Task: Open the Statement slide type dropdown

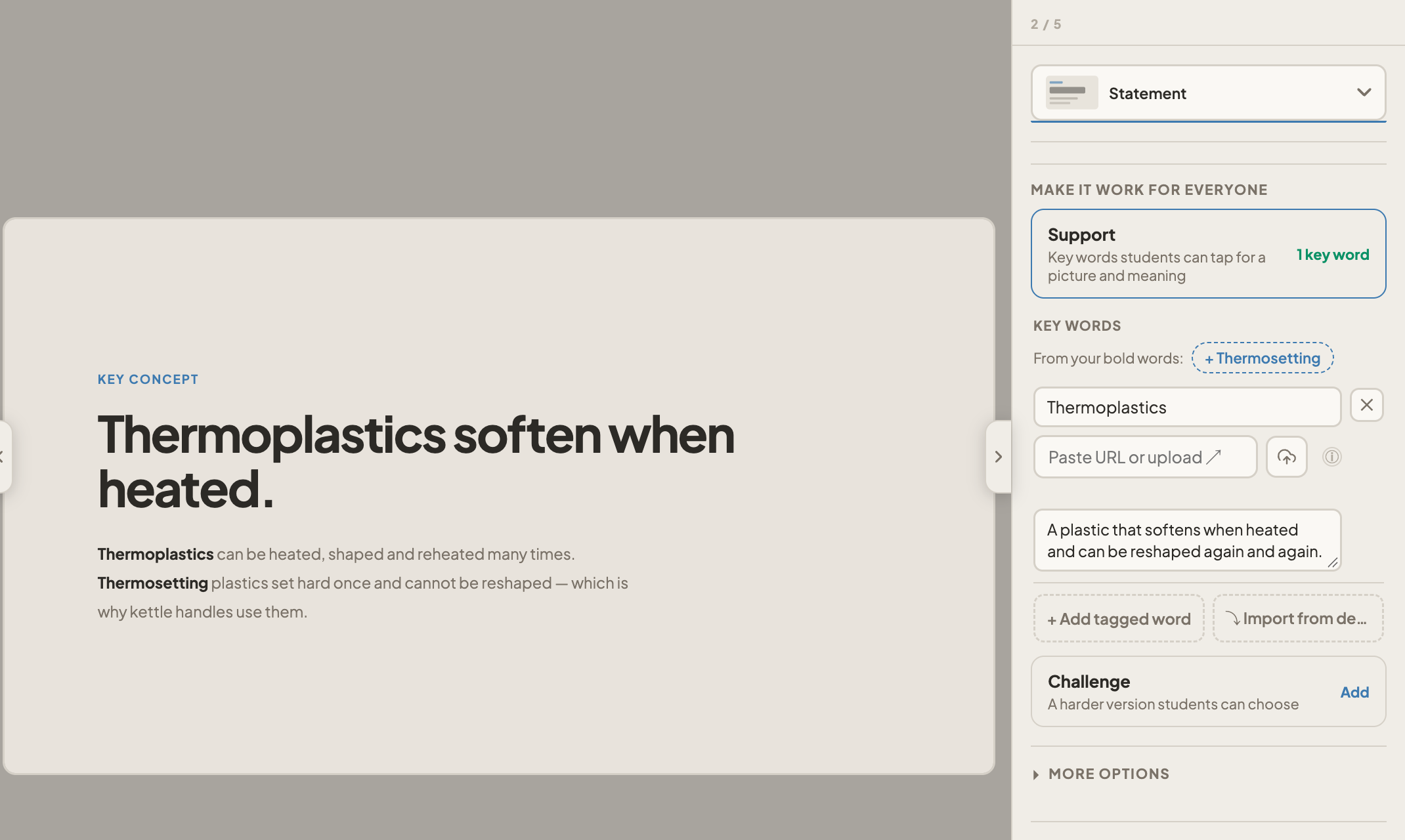Action: click(1208, 93)
